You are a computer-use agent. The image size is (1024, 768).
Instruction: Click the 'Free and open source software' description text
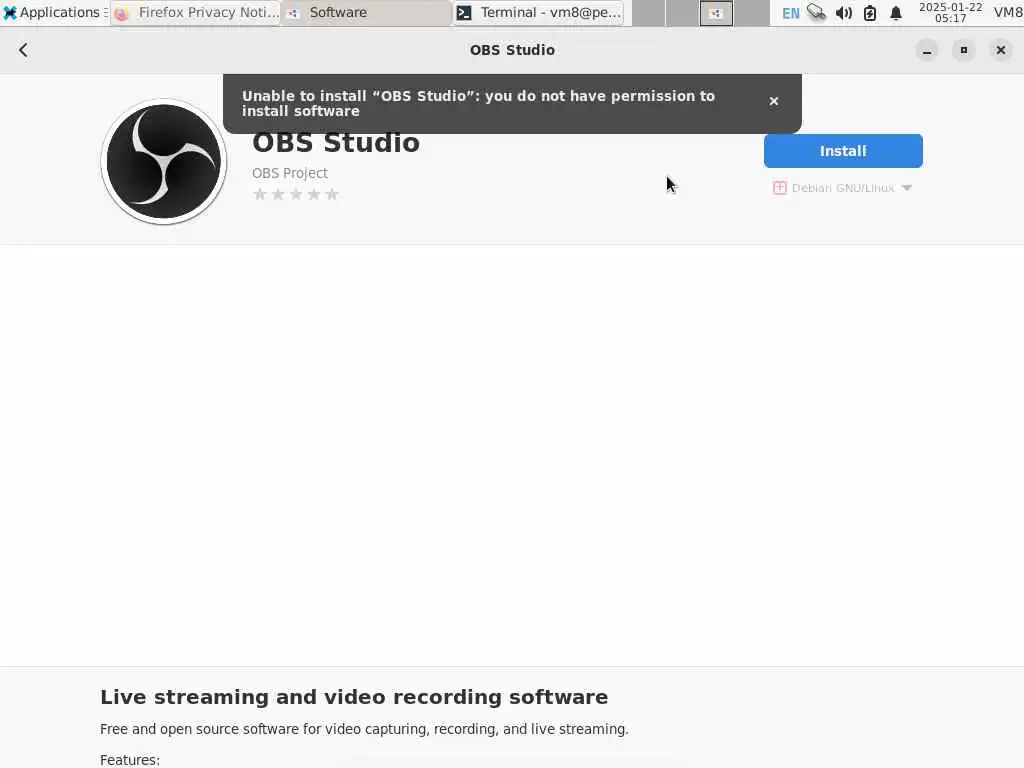coord(364,729)
